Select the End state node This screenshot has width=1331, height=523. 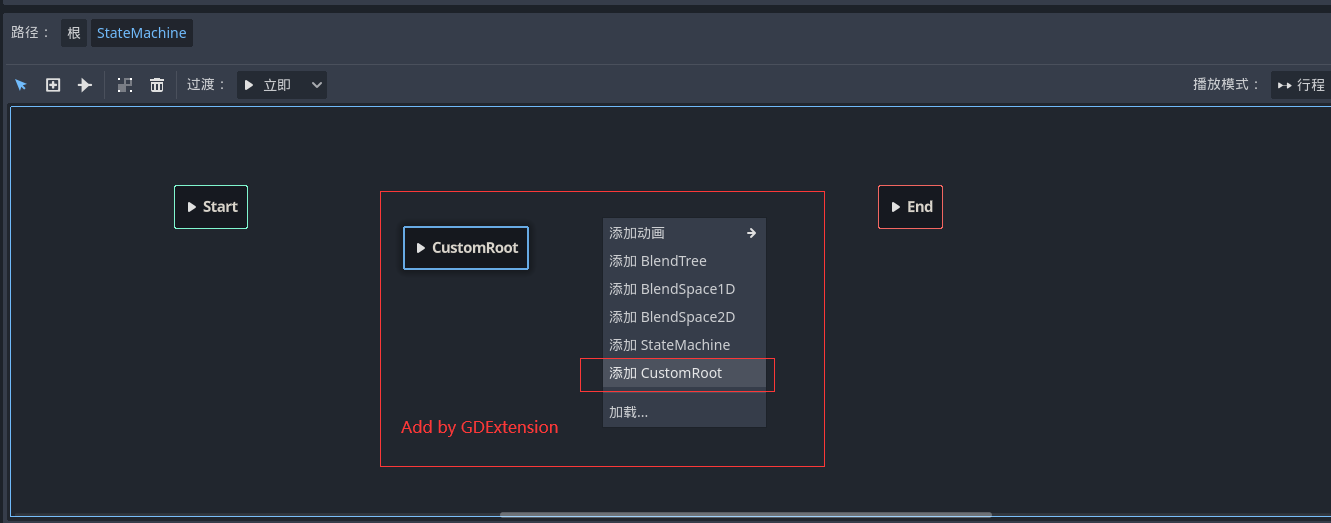point(910,207)
